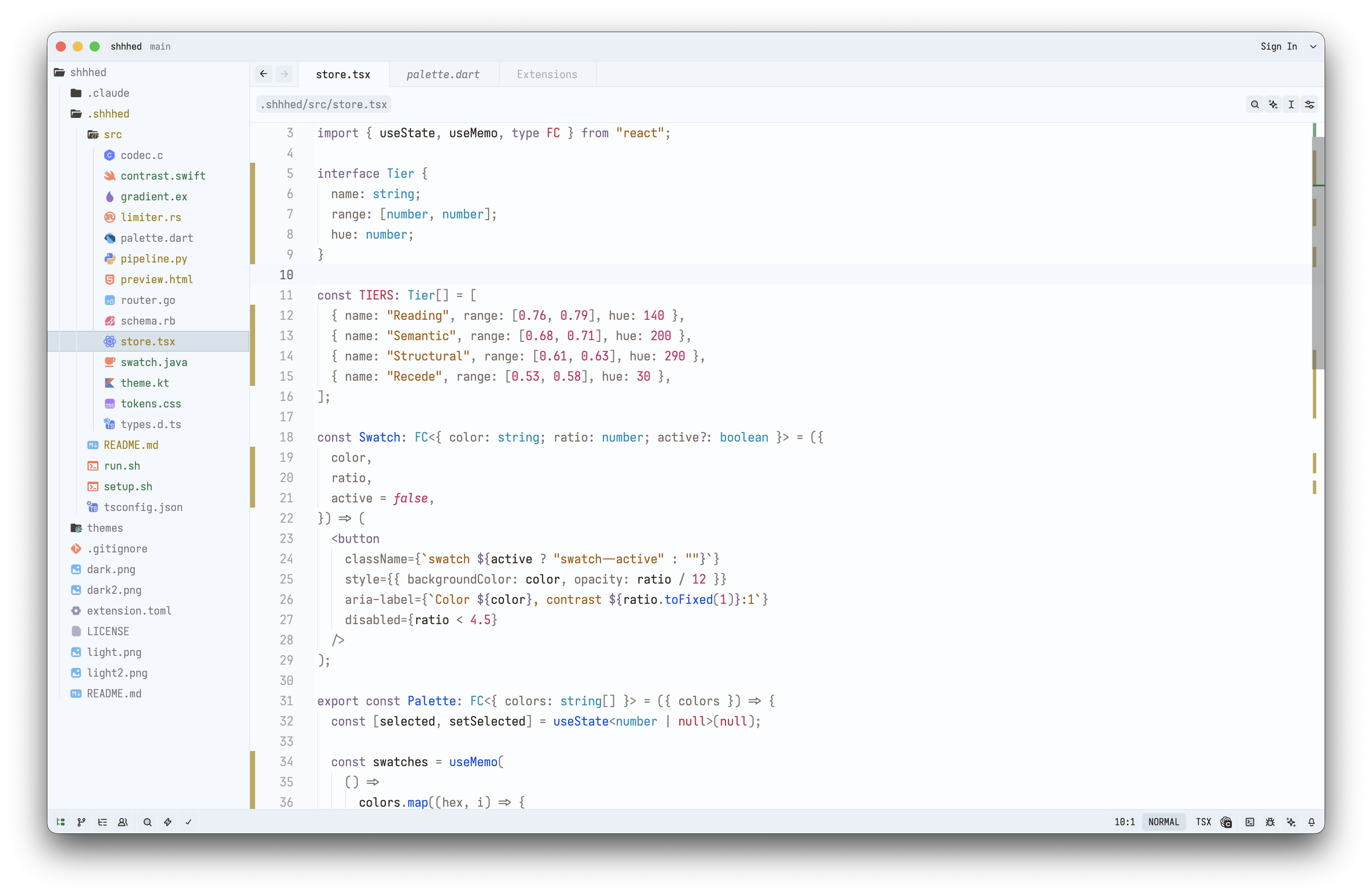Open the main branch picker
This screenshot has height=896, width=1372.
pos(160,47)
